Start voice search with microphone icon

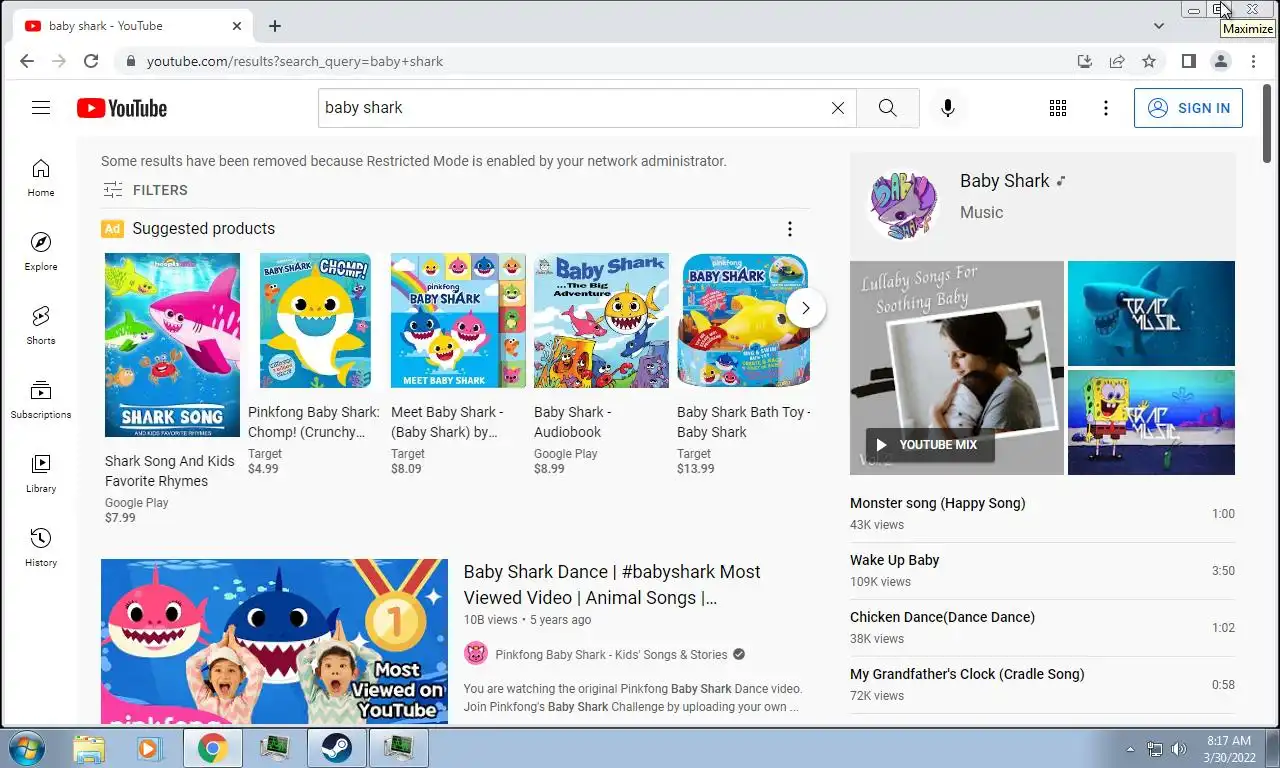point(948,108)
